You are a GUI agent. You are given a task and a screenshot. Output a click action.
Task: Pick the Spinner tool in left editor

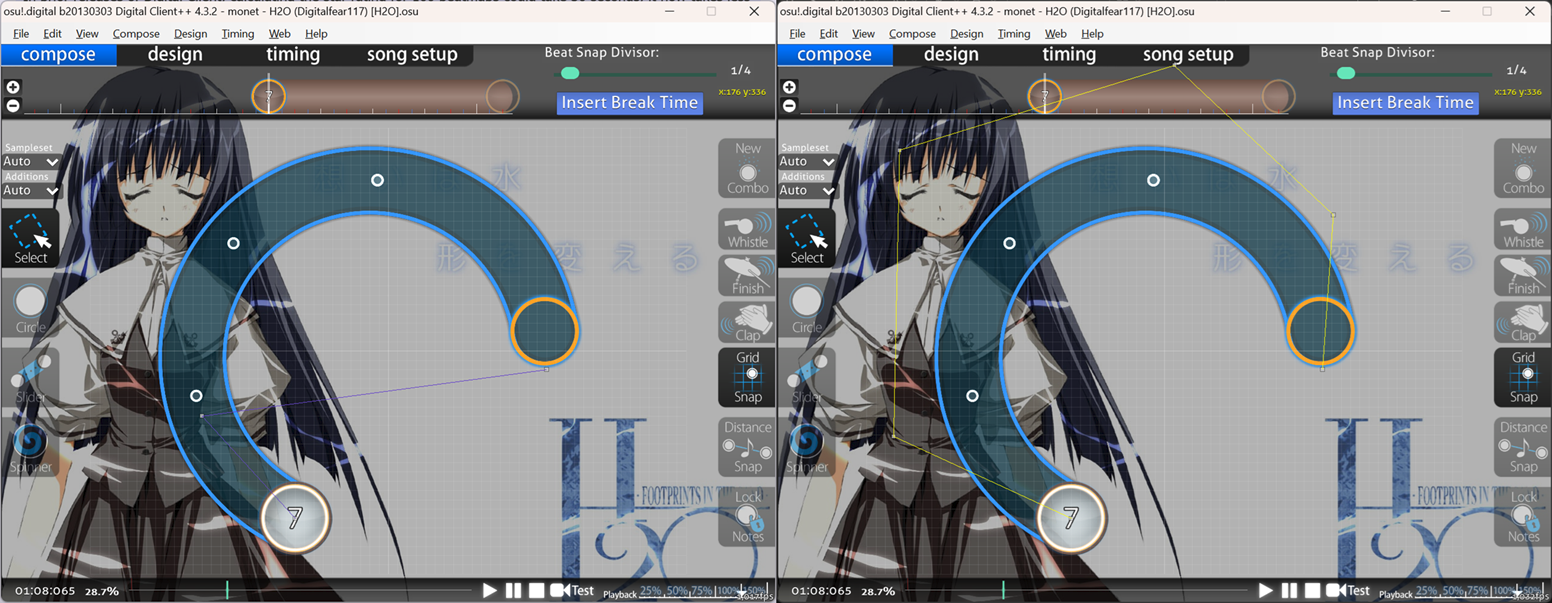pos(30,446)
